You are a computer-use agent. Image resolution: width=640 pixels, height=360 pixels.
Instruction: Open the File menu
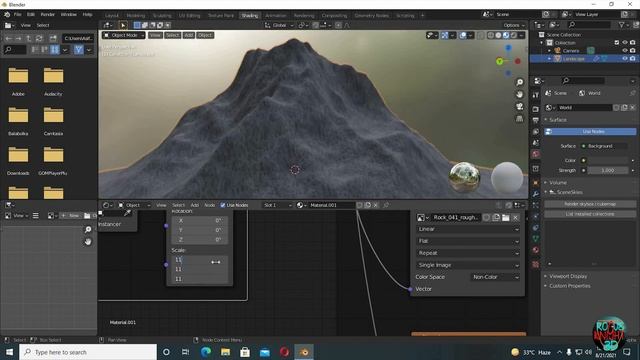pos(18,14)
